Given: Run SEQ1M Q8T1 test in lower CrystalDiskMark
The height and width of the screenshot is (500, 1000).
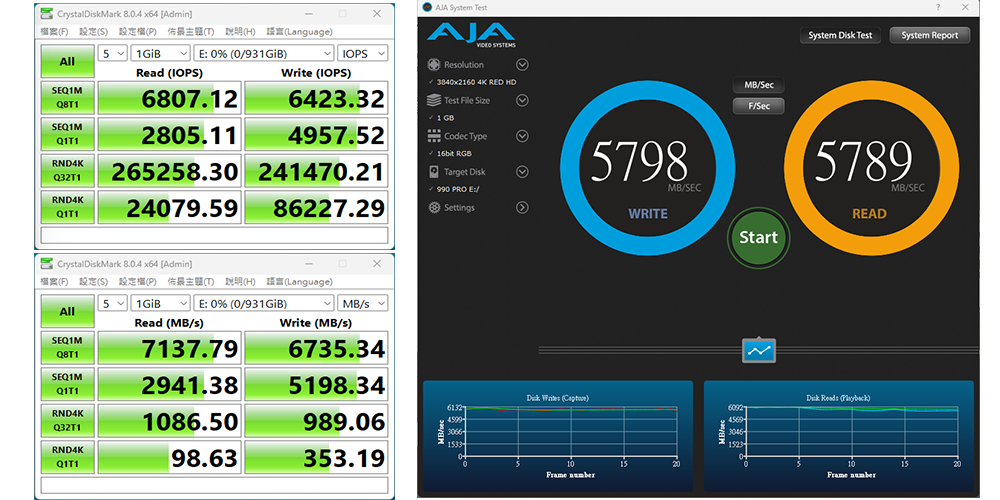Looking at the screenshot, I should tap(67, 348).
